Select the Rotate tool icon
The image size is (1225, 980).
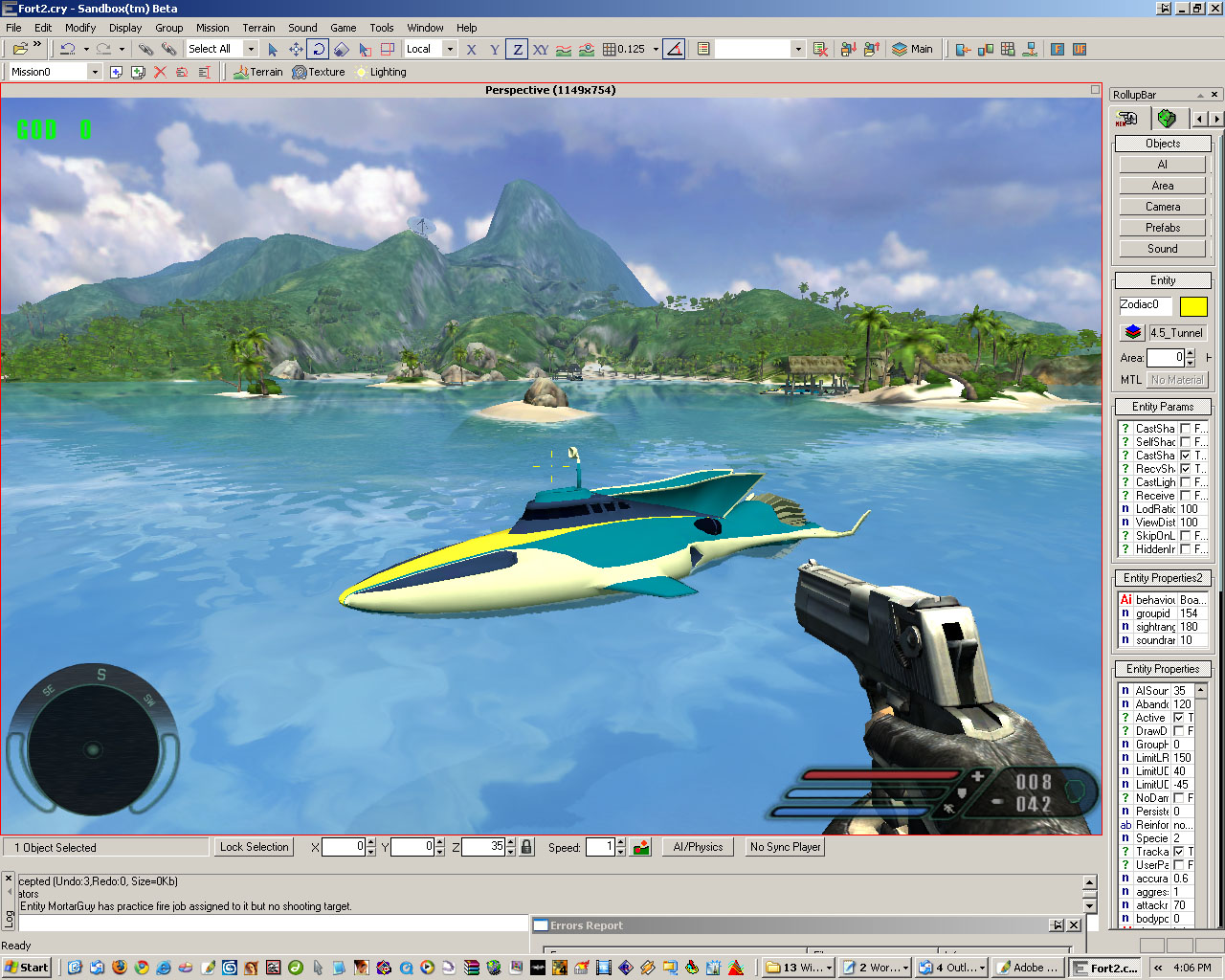click(x=319, y=49)
